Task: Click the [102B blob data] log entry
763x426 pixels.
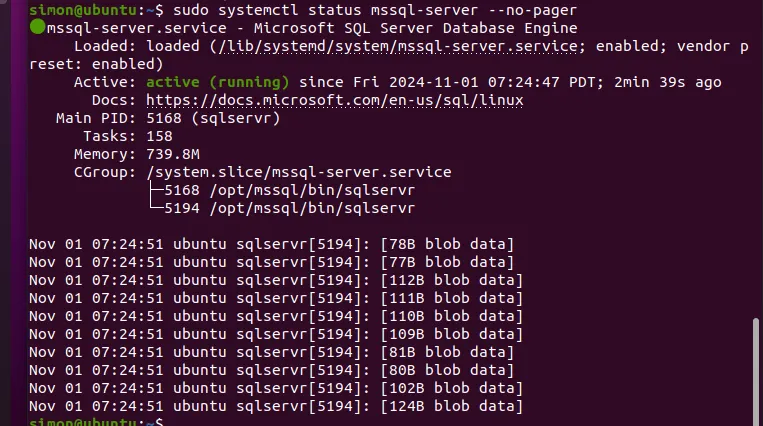Action: (x=451, y=388)
